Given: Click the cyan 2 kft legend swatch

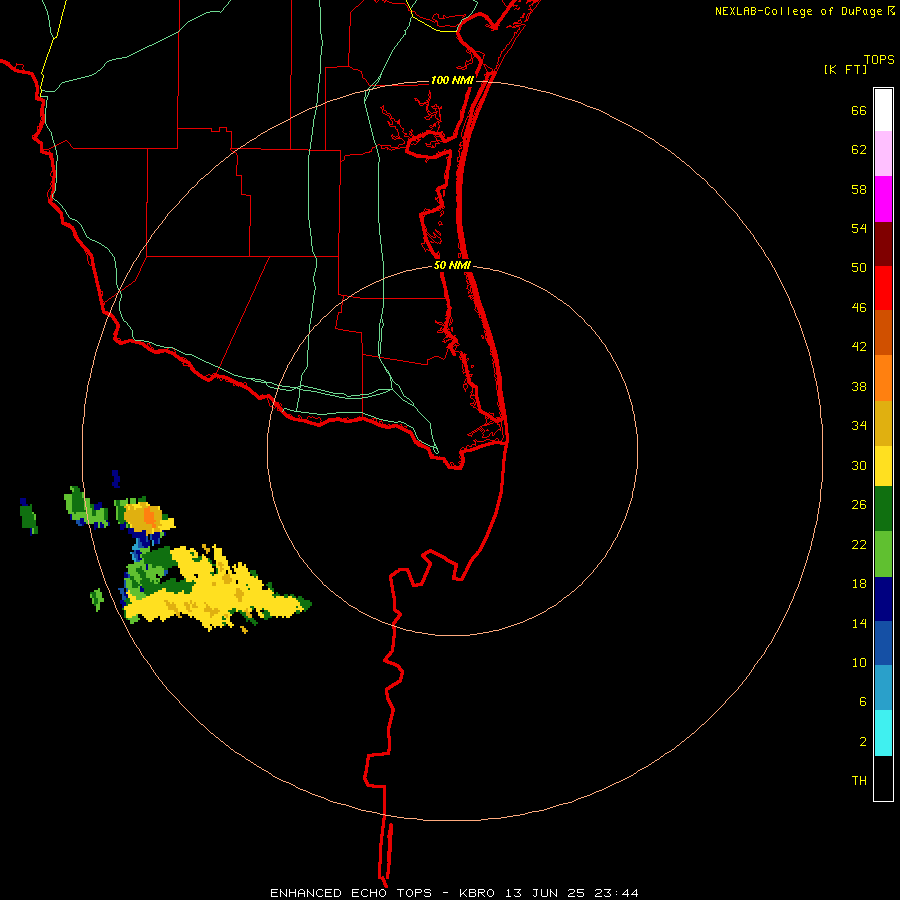Looking at the screenshot, I should point(883,733).
